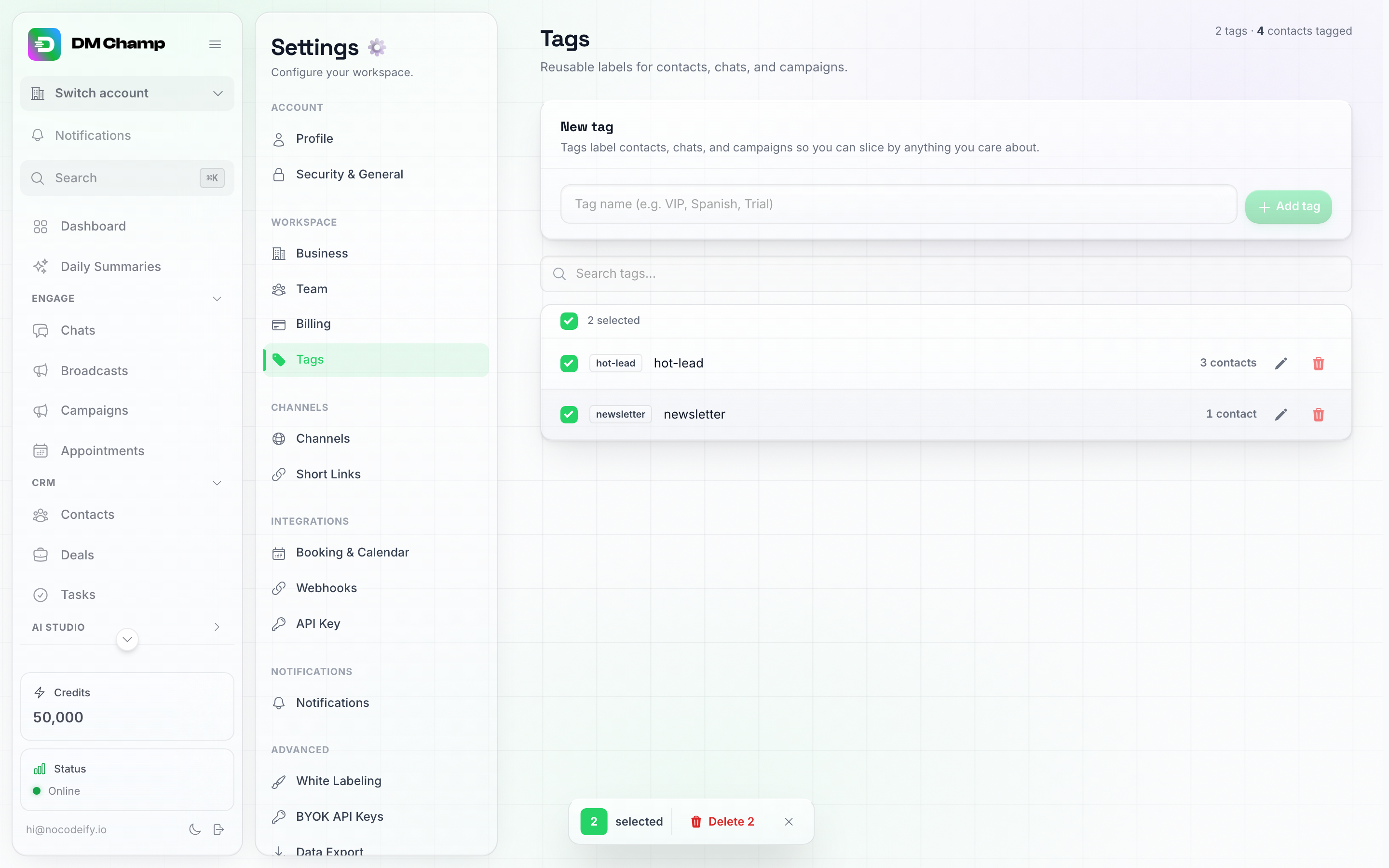Click the Search tags field
This screenshot has height=868, width=1389.
pyautogui.click(x=946, y=274)
